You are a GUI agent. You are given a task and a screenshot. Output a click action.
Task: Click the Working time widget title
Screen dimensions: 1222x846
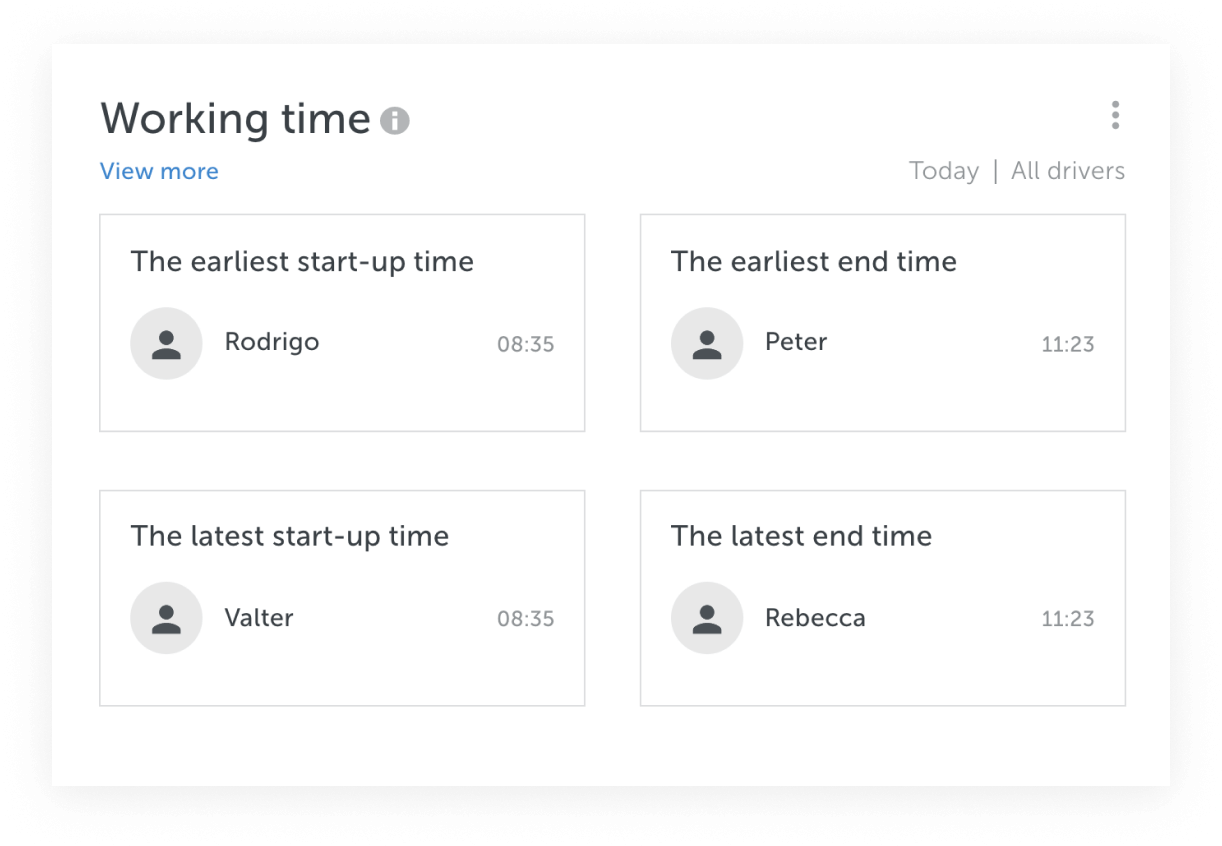[236, 119]
